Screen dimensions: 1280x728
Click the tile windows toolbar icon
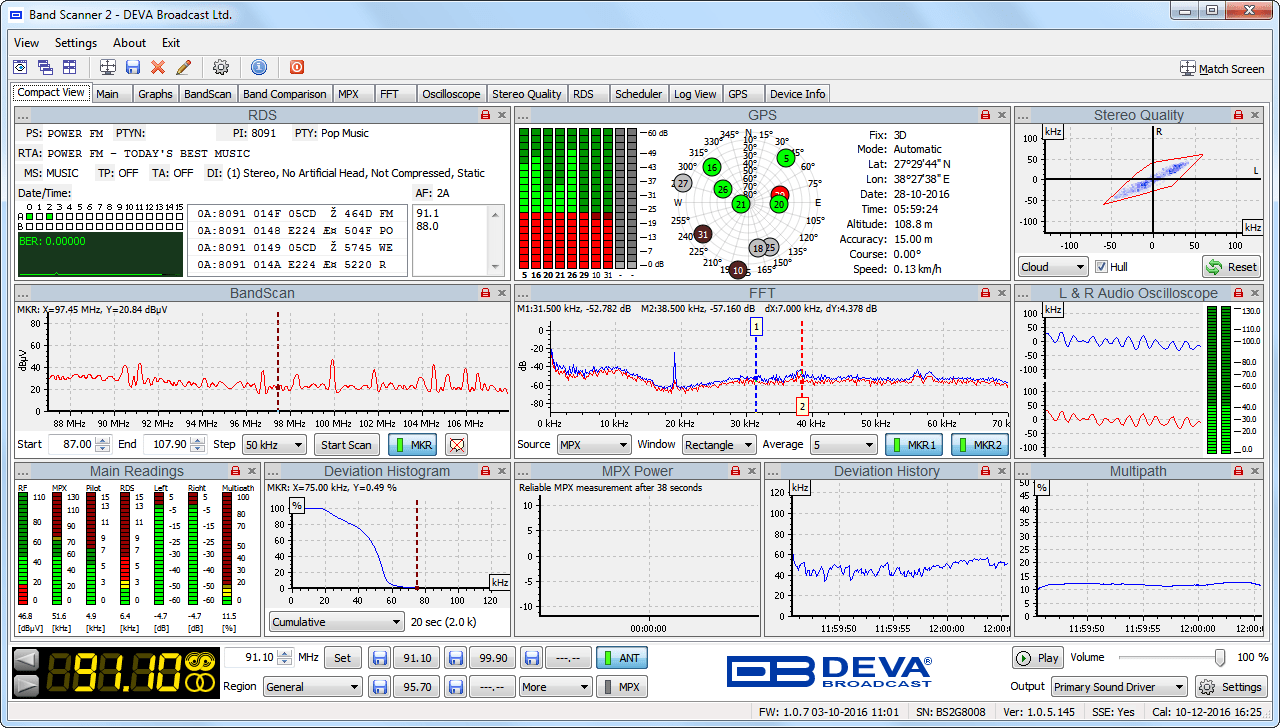(x=69, y=67)
